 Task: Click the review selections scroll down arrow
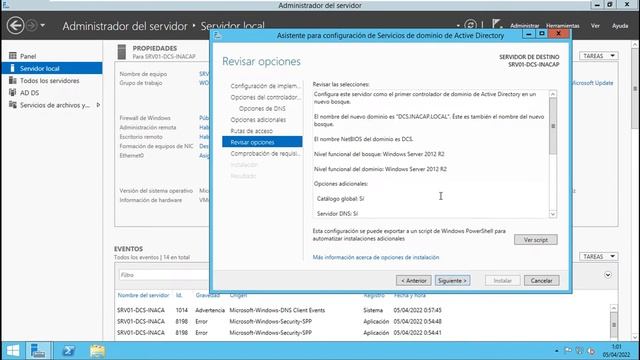[553, 214]
